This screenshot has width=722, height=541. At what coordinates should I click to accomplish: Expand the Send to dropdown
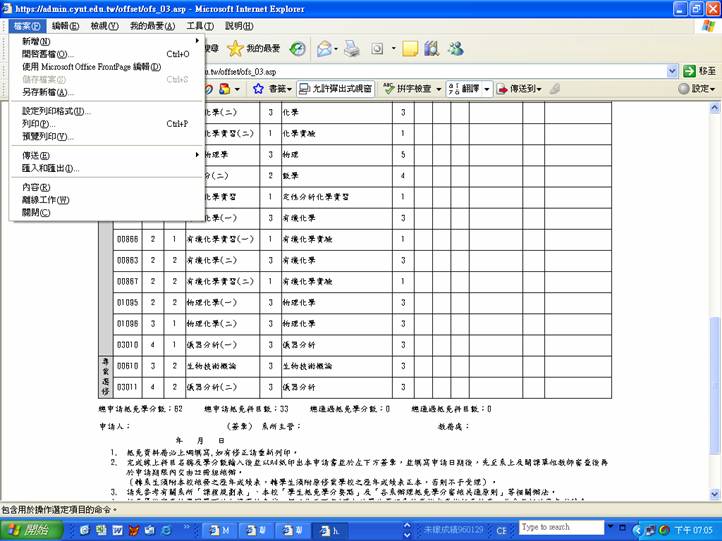(x=539, y=89)
